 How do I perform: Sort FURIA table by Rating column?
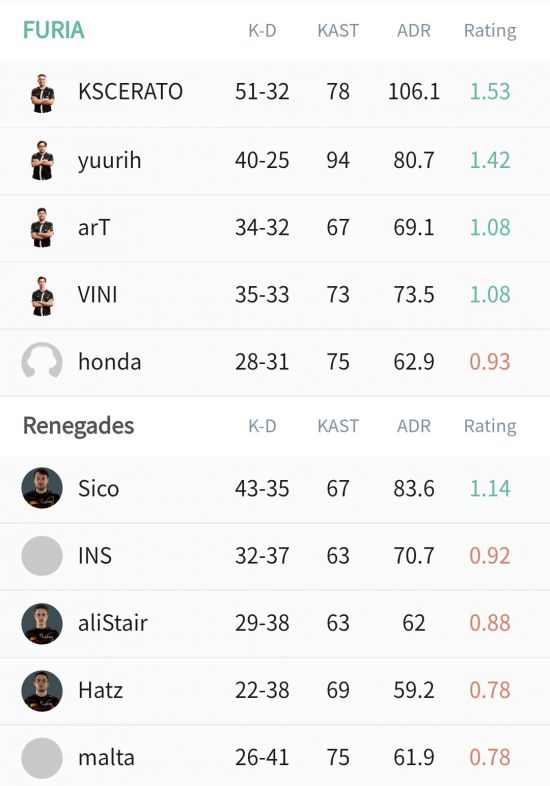point(490,31)
